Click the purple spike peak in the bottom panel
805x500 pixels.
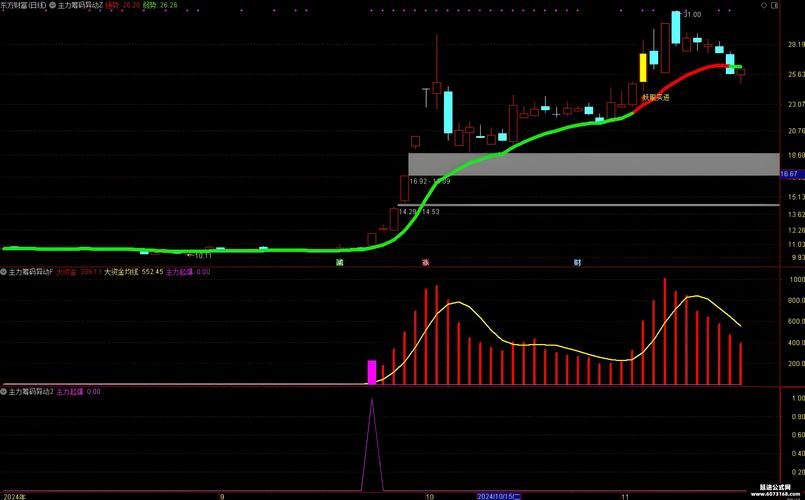coord(372,400)
